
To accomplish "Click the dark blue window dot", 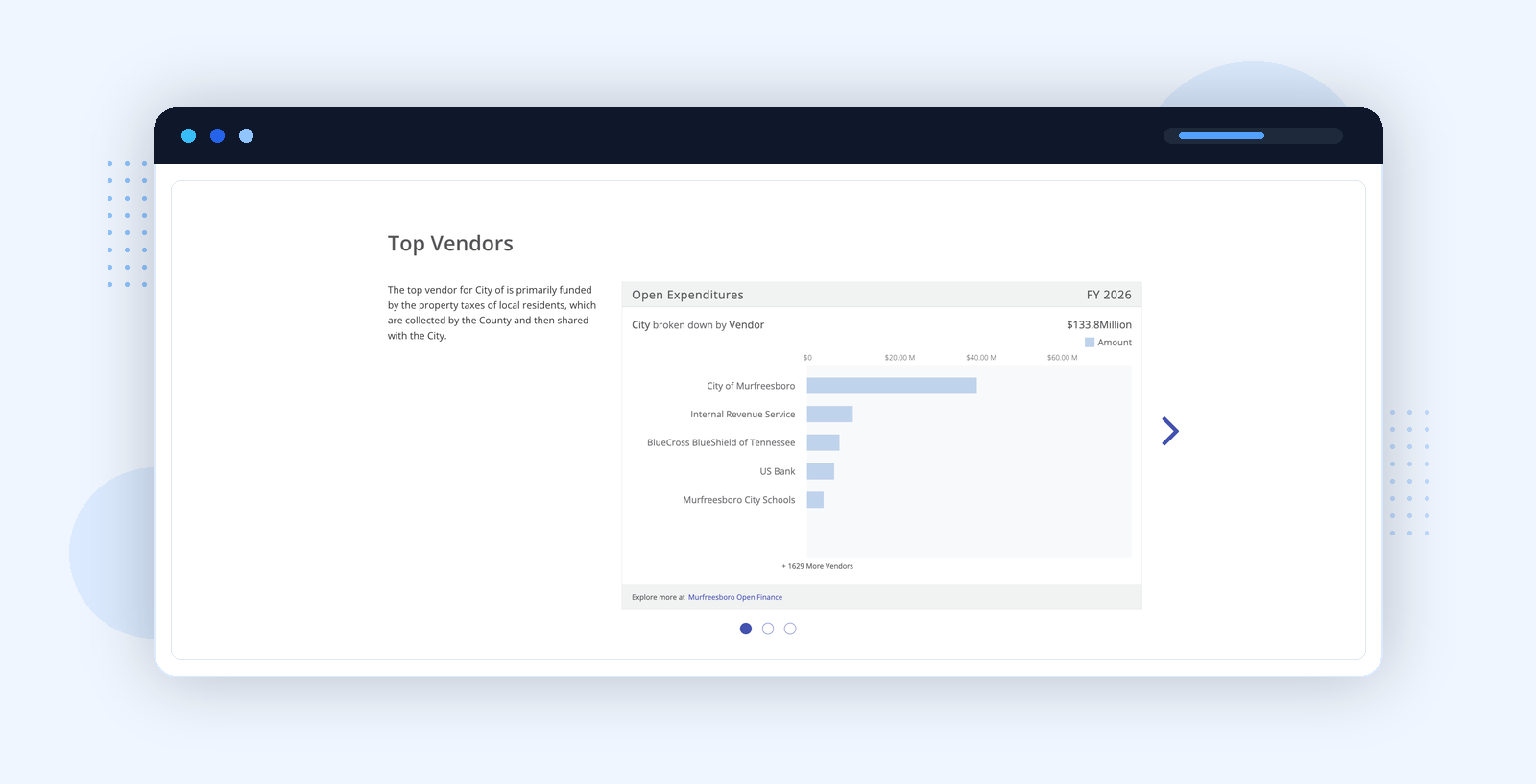I will coord(218,136).
